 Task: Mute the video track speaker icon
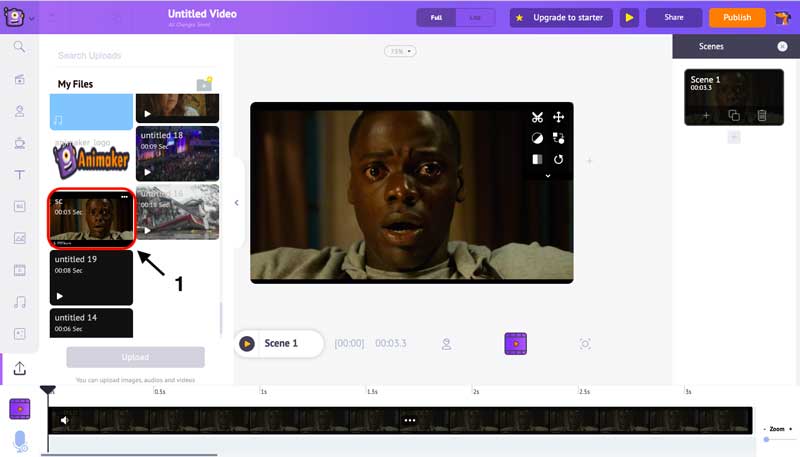pos(65,420)
